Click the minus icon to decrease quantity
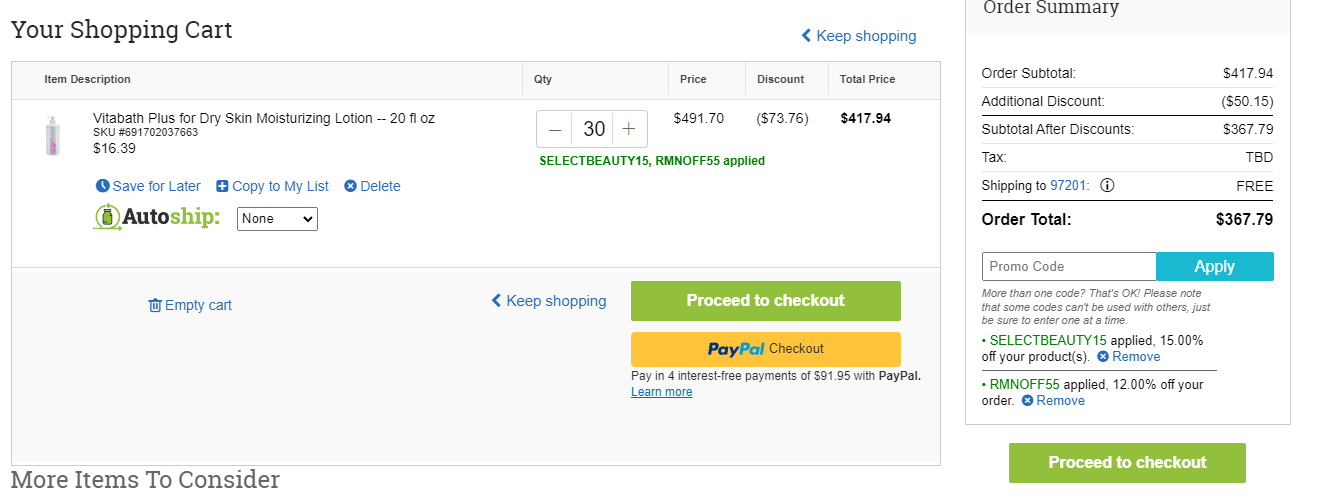This screenshot has width=1318, height=500. [x=555, y=129]
